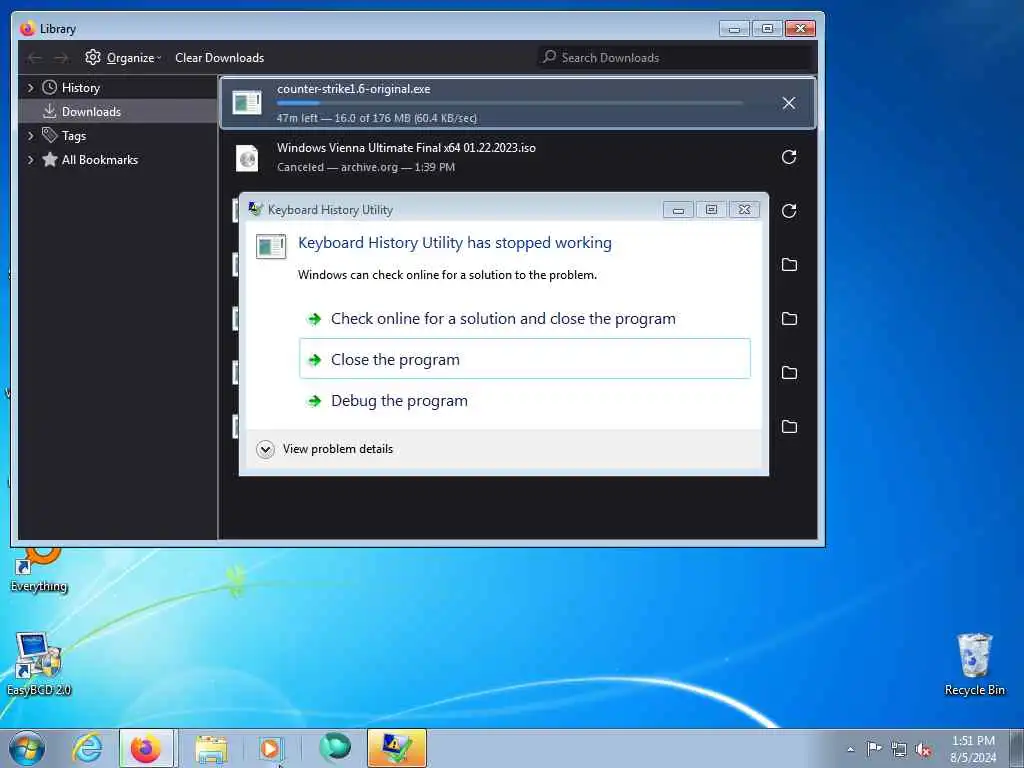Click Keyboard History Utility title bar icon
1024x768 pixels.
[255, 209]
